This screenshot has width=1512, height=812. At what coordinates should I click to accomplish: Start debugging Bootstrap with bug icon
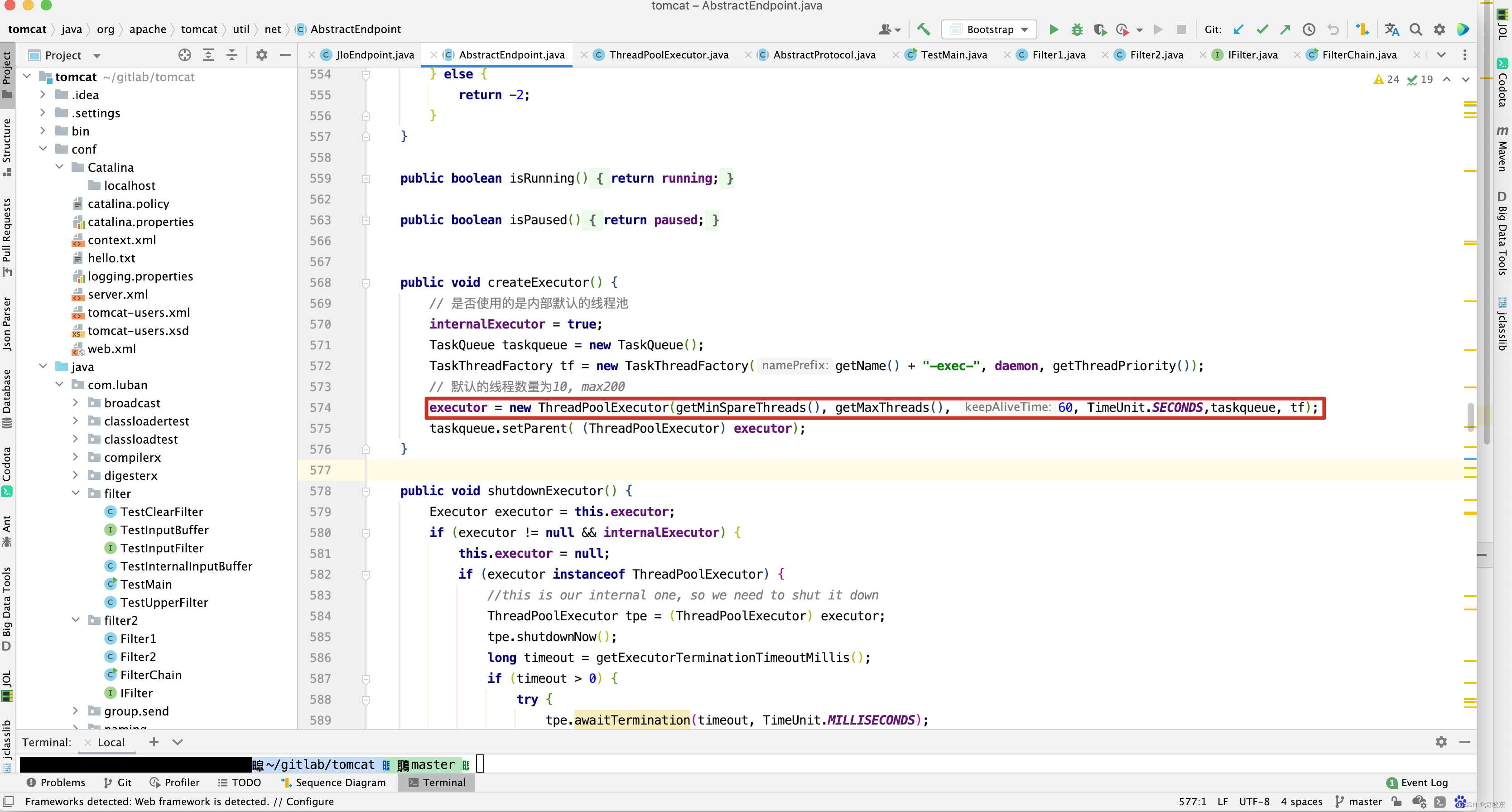coord(1077,29)
